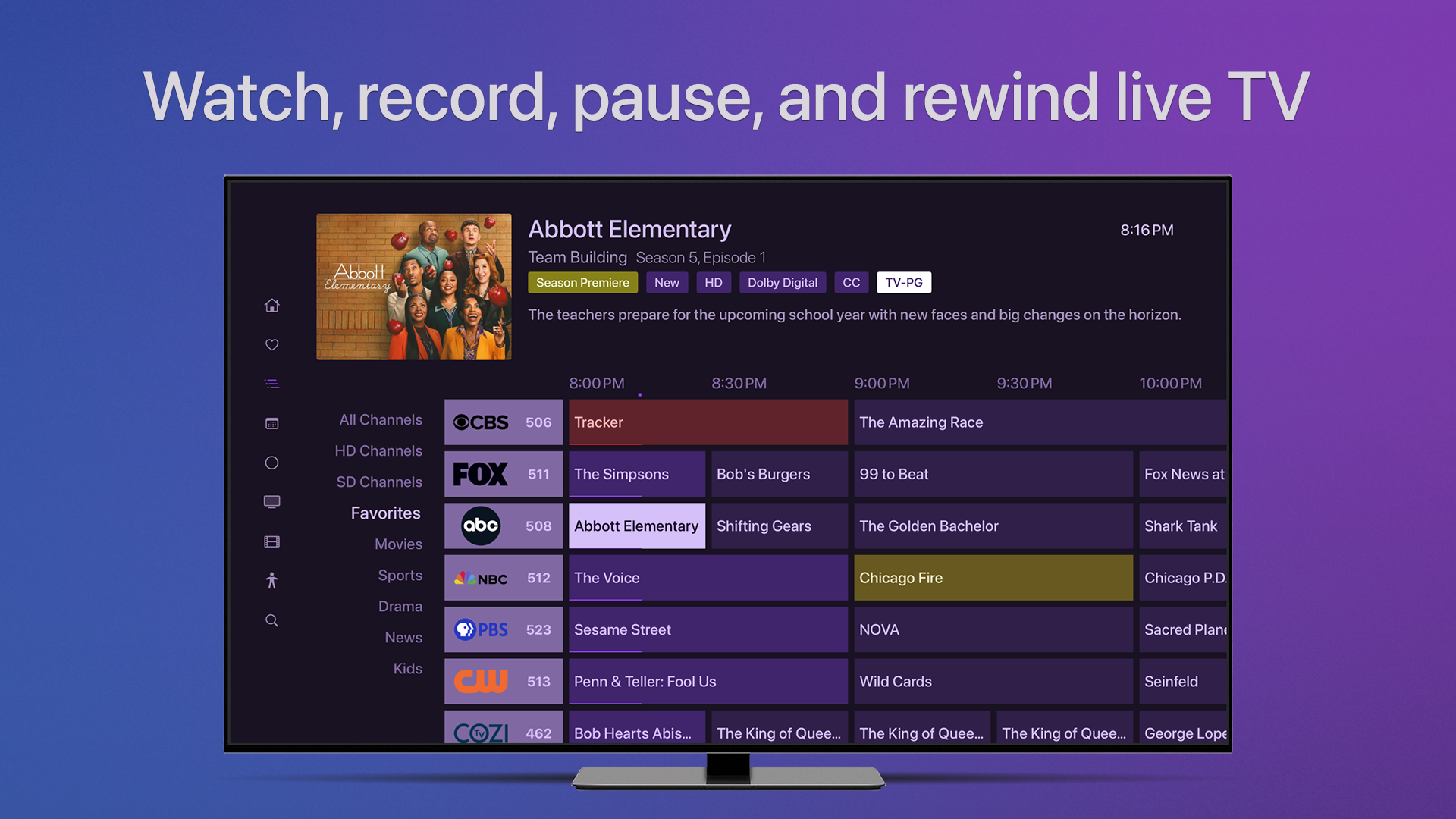Select King of Queens at 9:00 PM
Image resolution: width=1456 pixels, height=819 pixels.
pyautogui.click(x=922, y=728)
